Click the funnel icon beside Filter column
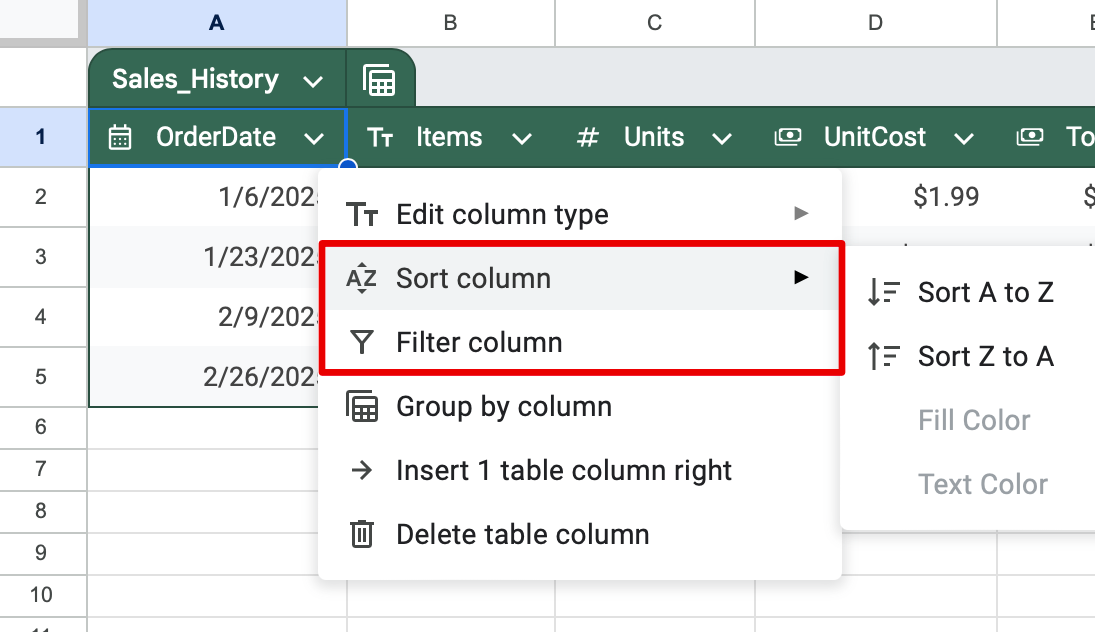This screenshot has height=632, width=1095. (x=360, y=342)
